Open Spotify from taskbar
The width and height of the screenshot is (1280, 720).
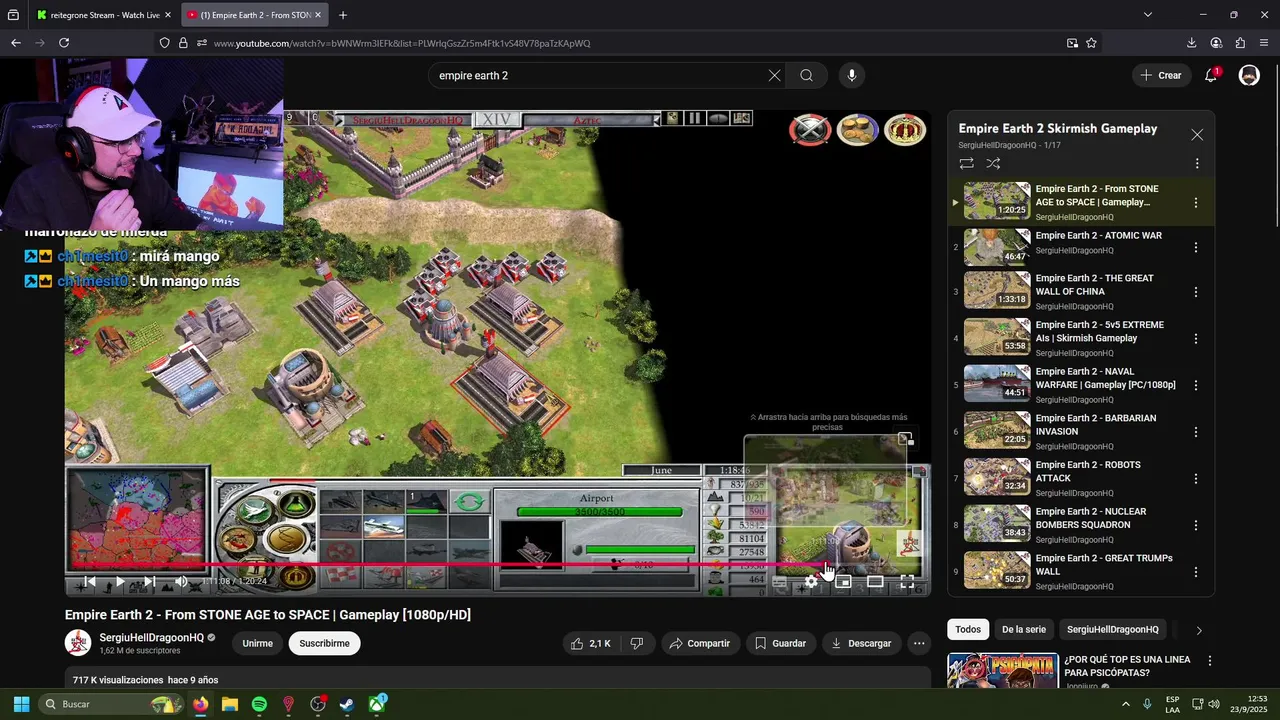(x=259, y=704)
